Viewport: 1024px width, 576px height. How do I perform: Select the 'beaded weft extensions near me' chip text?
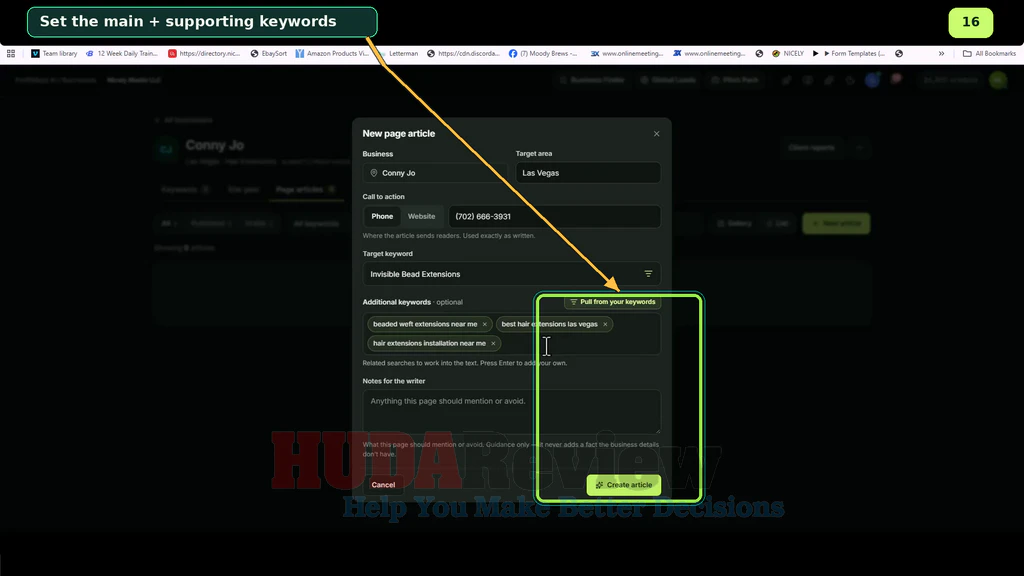tap(425, 325)
